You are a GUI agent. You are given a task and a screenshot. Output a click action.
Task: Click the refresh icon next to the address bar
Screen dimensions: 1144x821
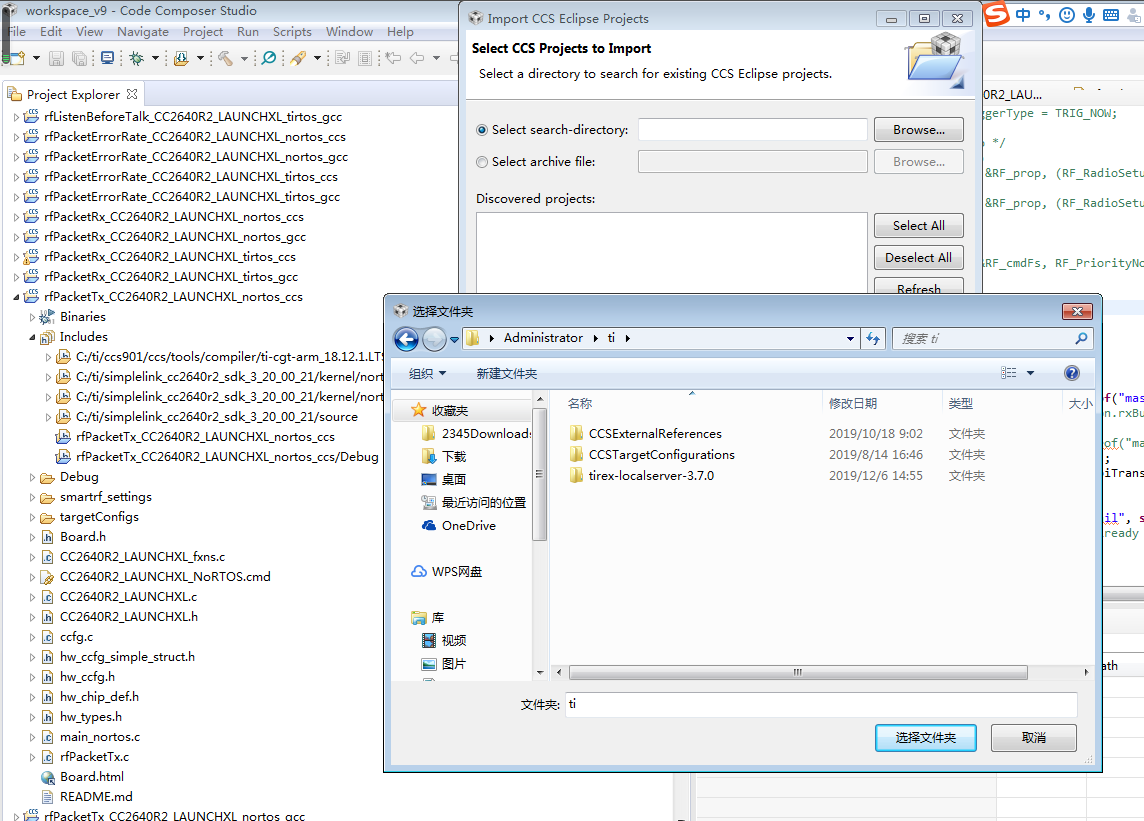[x=873, y=339]
